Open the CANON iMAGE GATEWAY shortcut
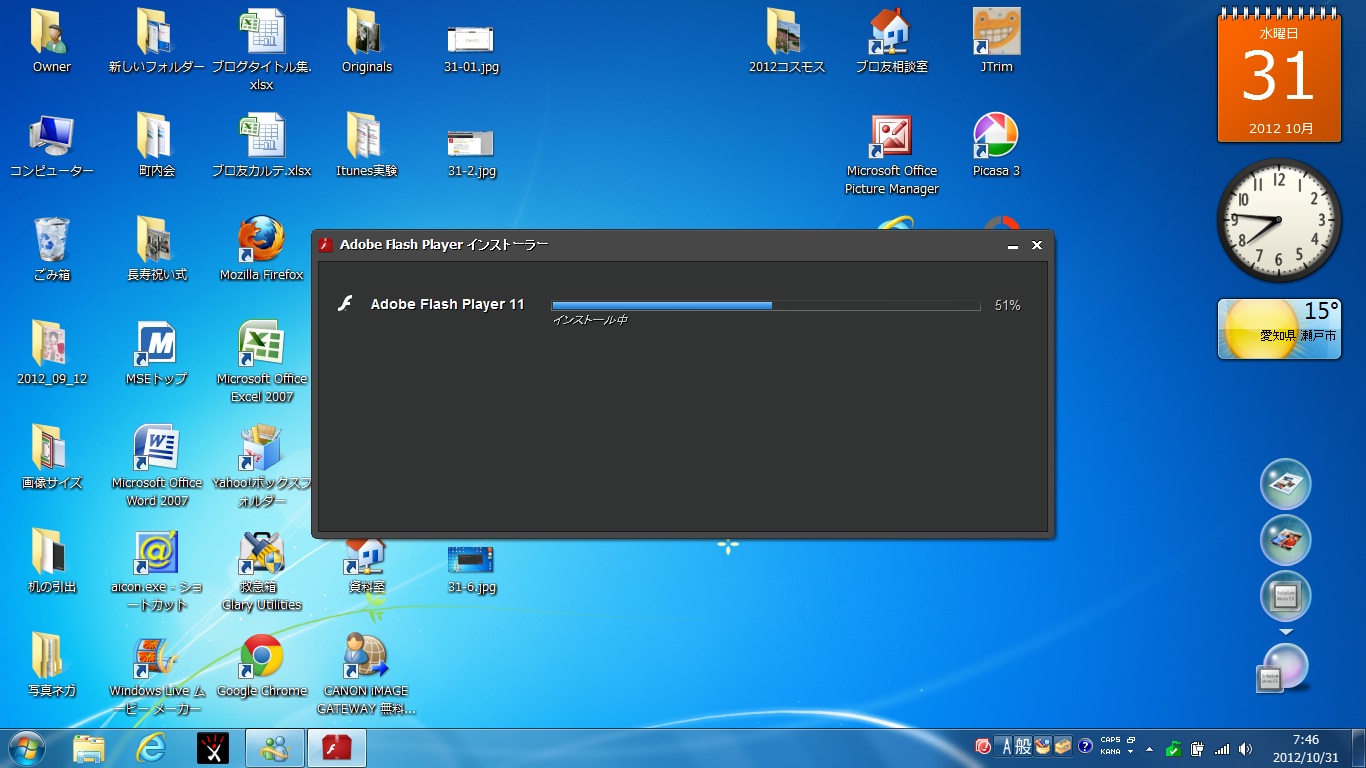 tap(367, 674)
